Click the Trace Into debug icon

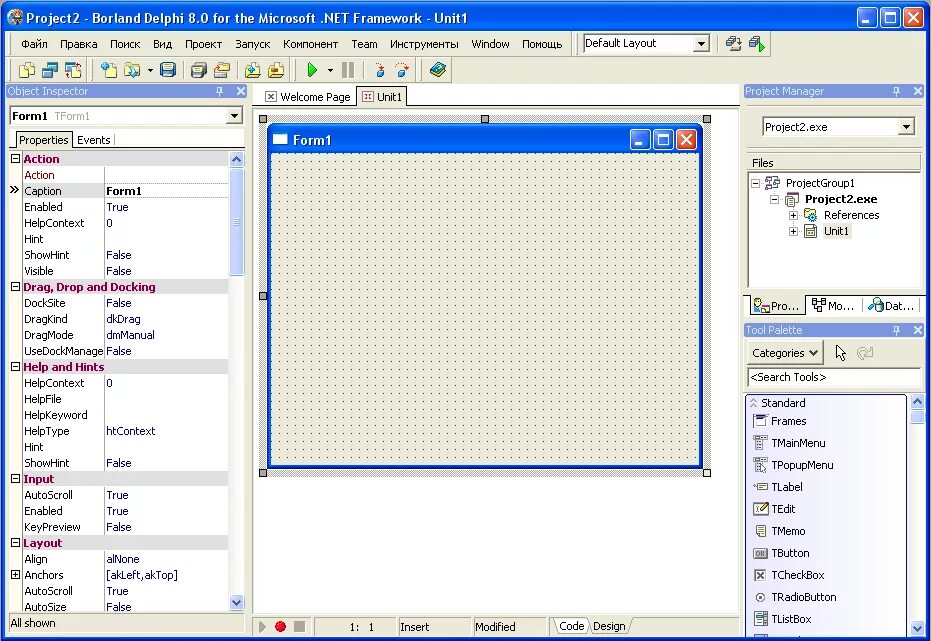(379, 70)
